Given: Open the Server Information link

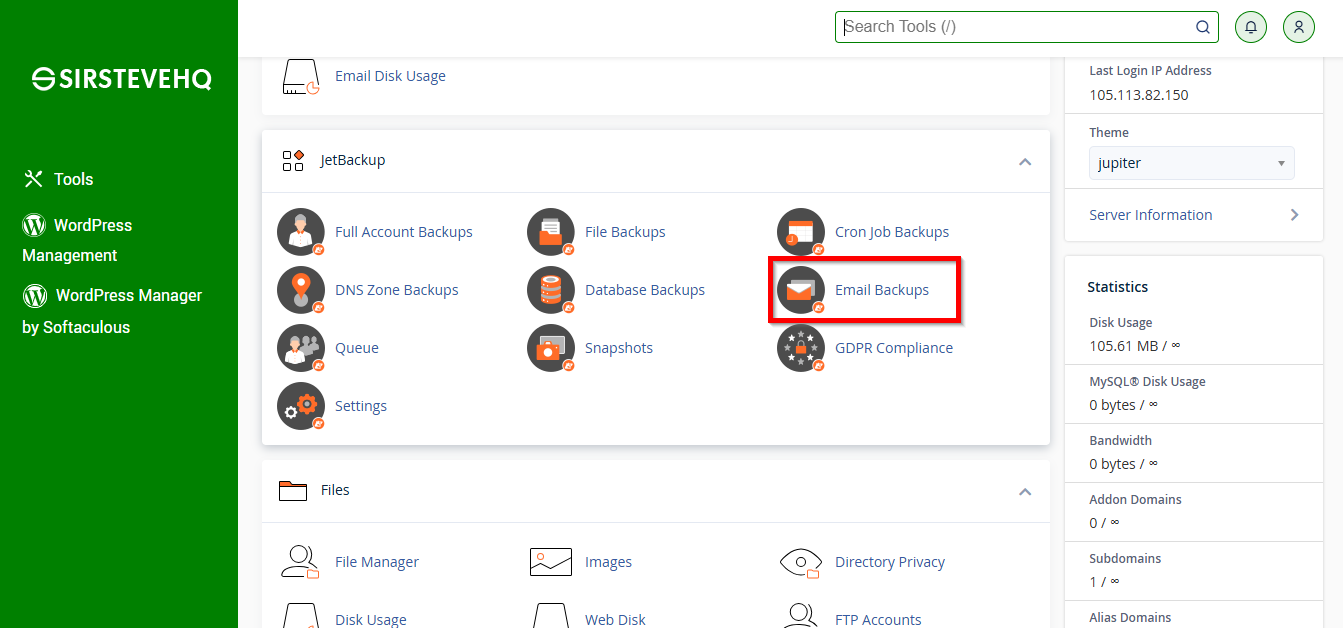Looking at the screenshot, I should 1150,215.
